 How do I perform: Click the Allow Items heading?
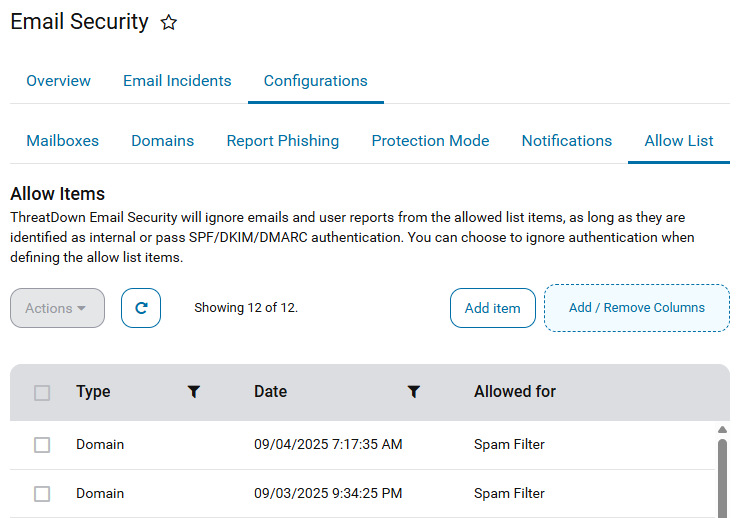pos(57,194)
